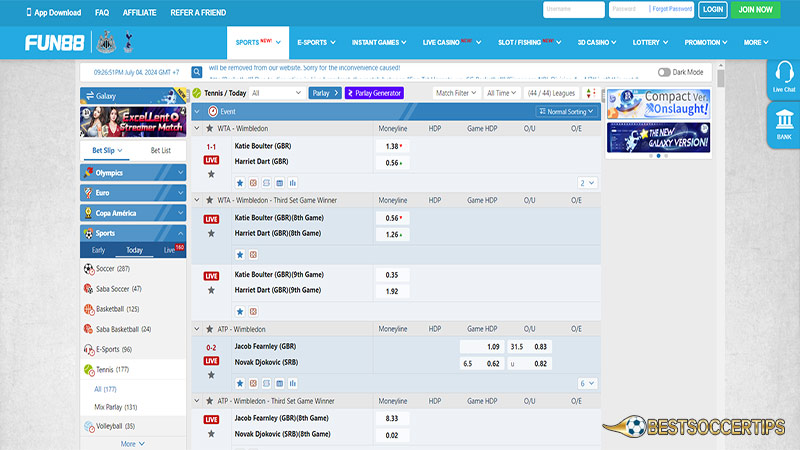Click the Newcastle United crest icon
Screen dimensions: 800x450
click(106, 42)
